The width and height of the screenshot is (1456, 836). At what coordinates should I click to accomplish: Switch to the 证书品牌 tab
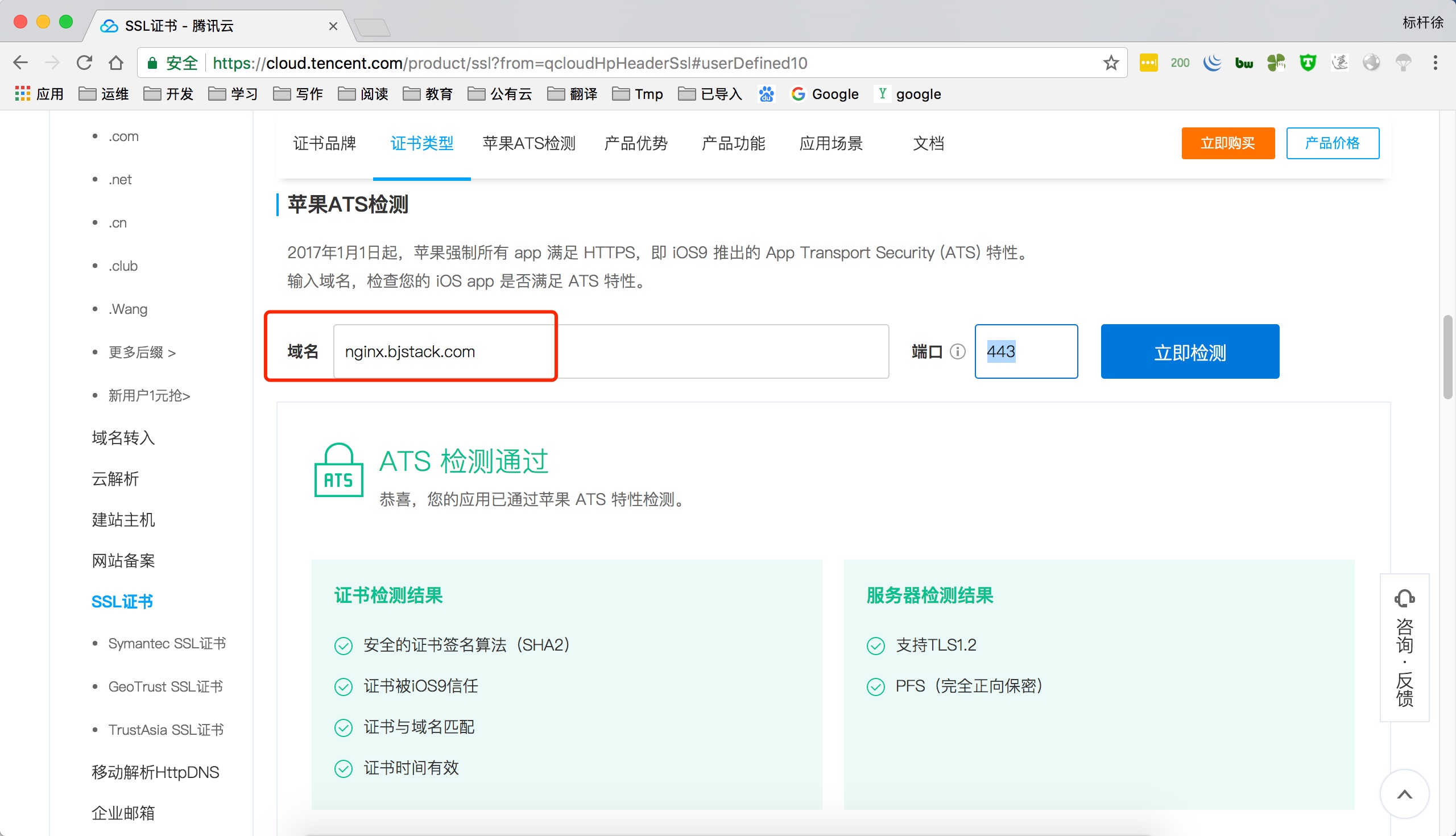pyautogui.click(x=324, y=143)
